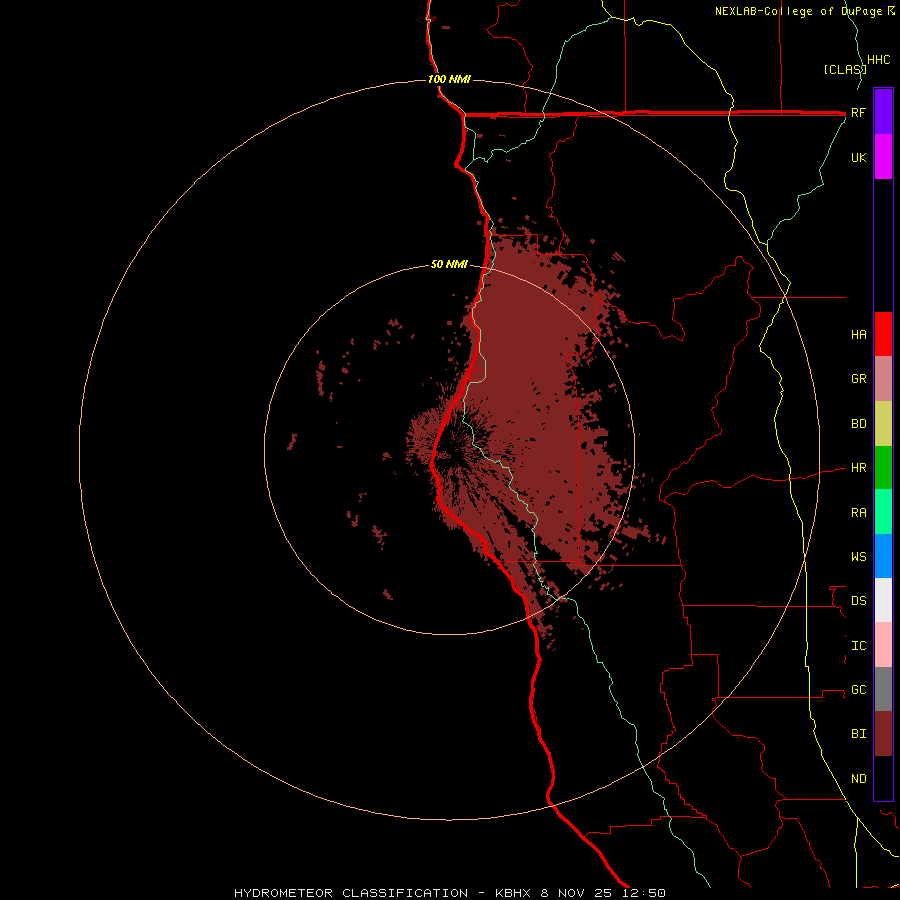The image size is (900, 900).
Task: Click 'HYDROMETEOR CLASSIFICATION' title text
Action: (351, 893)
